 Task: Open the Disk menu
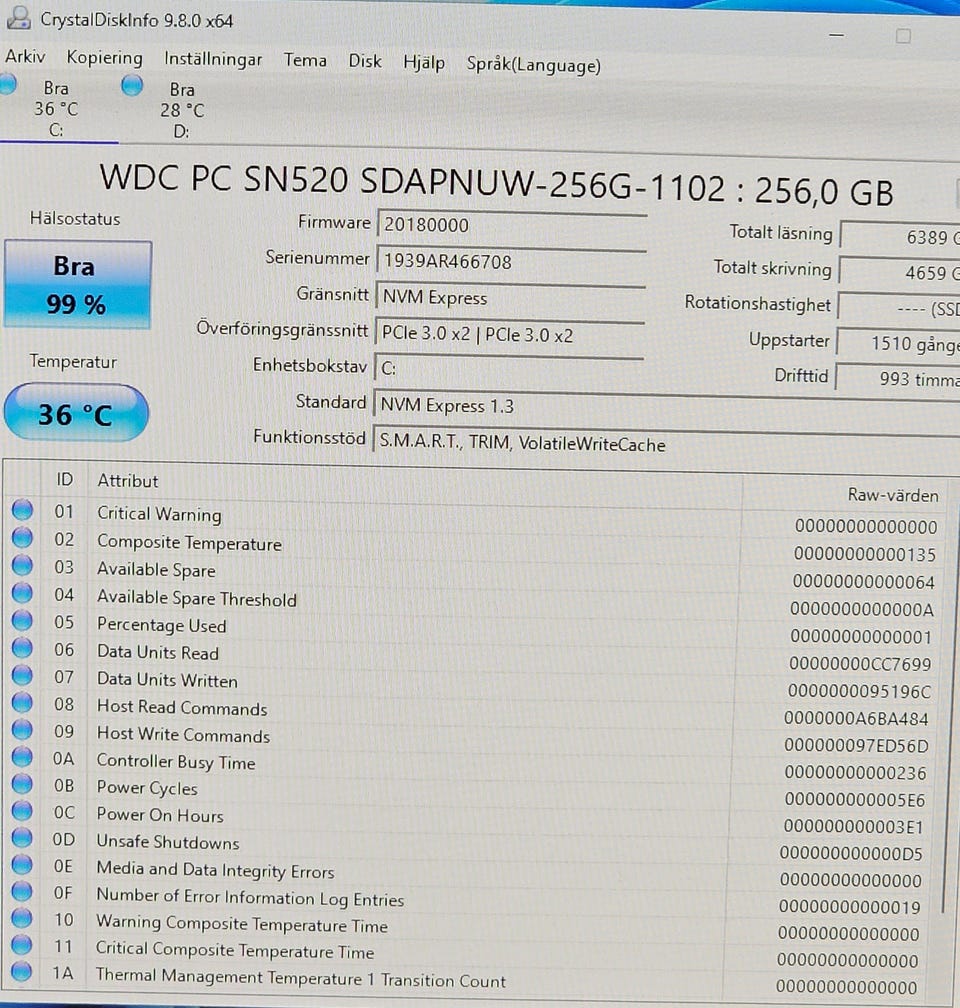pyautogui.click(x=365, y=61)
